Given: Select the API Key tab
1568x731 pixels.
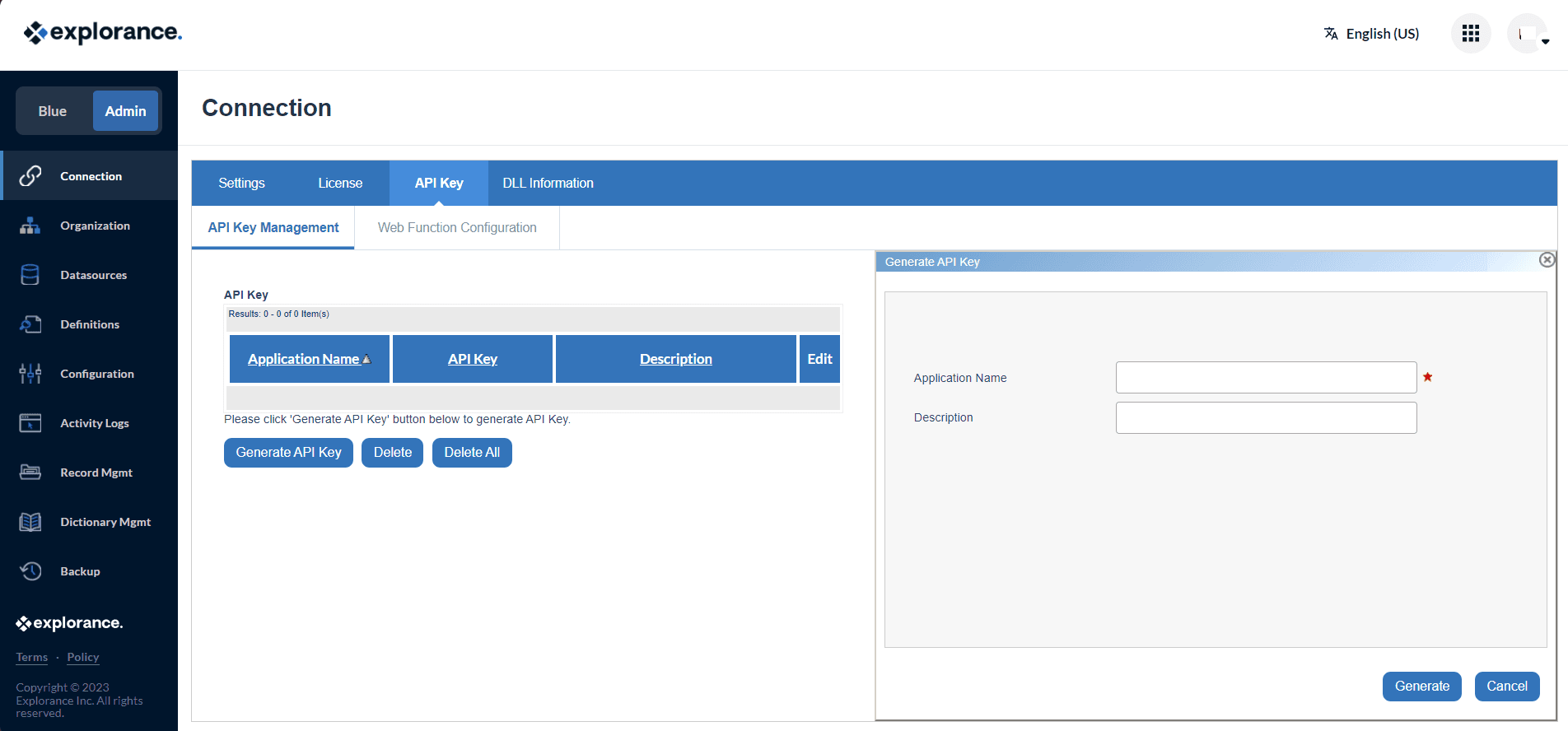Looking at the screenshot, I should 439,183.
